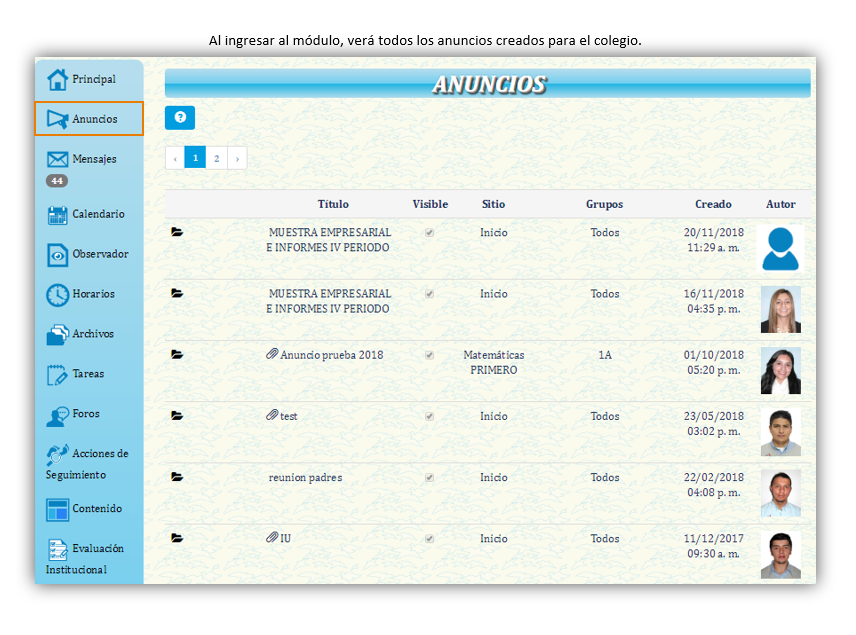Click paperclip attachment on IU
The height and width of the screenshot is (635, 856).
tap(272, 537)
